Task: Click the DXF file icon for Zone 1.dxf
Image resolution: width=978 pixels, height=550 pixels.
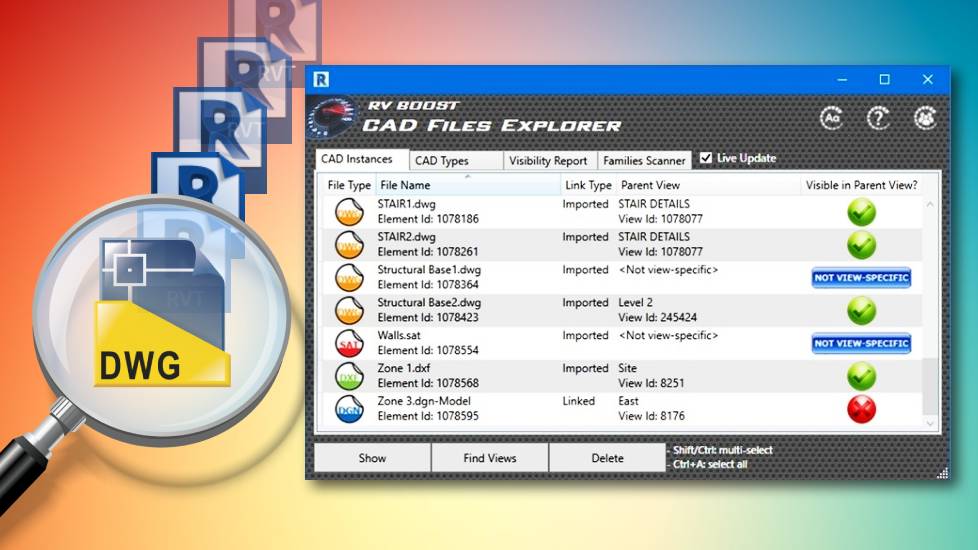Action: click(x=349, y=376)
